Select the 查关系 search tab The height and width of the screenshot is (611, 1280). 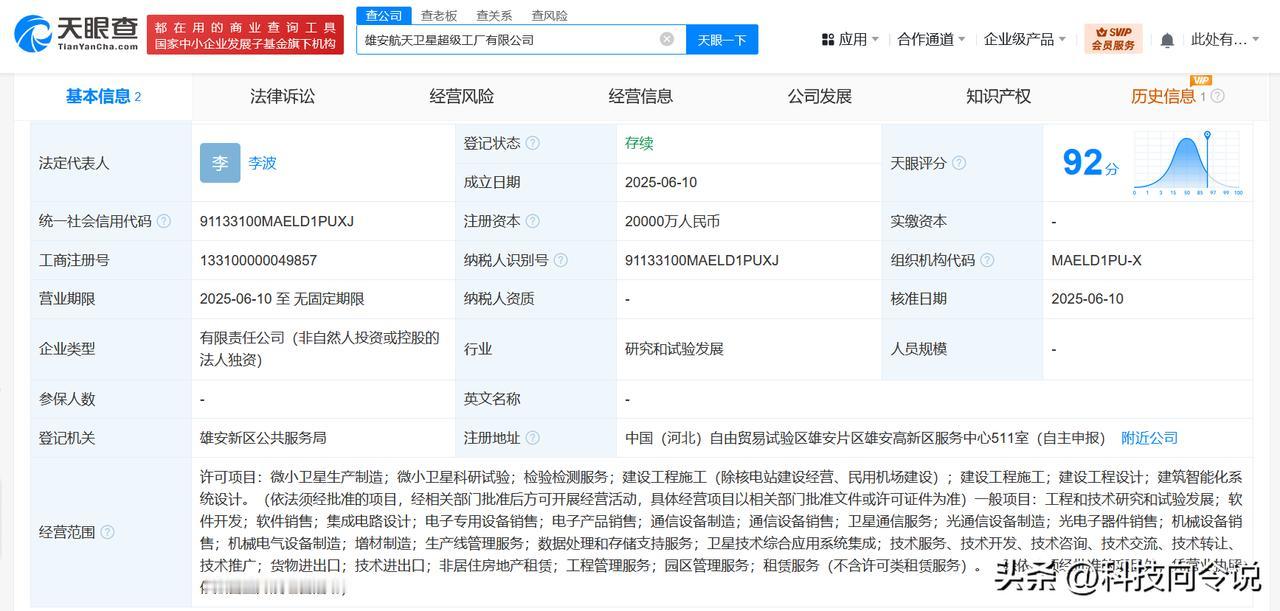(494, 15)
